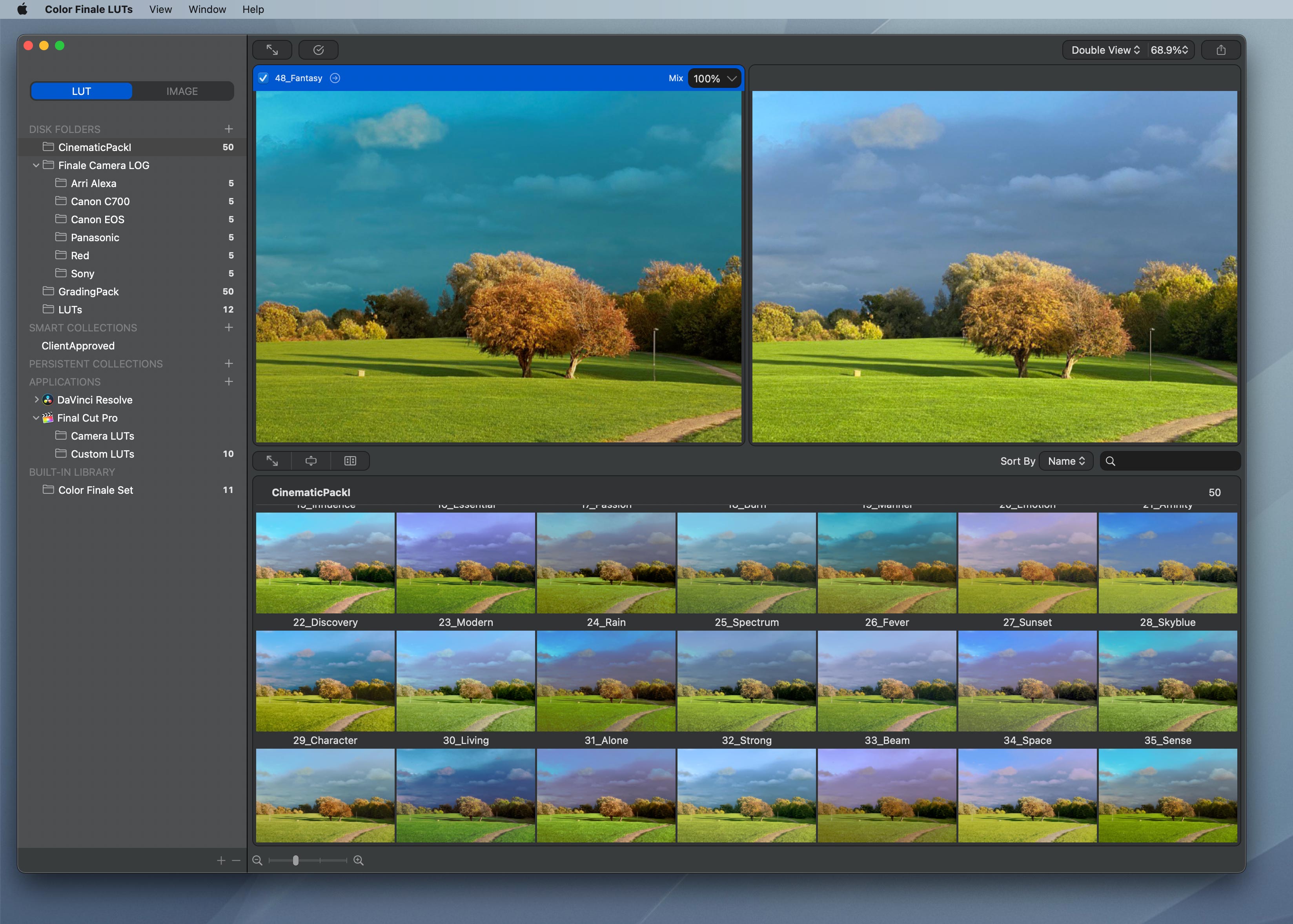The height and width of the screenshot is (924, 1293).
Task: Select the Custom LUTs folder
Action: (132, 454)
